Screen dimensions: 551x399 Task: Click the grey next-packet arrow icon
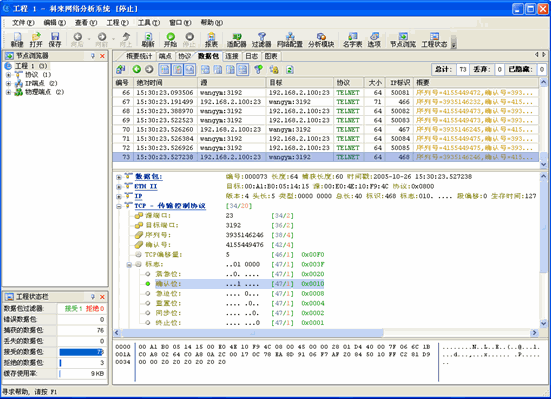pyautogui.click(x=149, y=69)
